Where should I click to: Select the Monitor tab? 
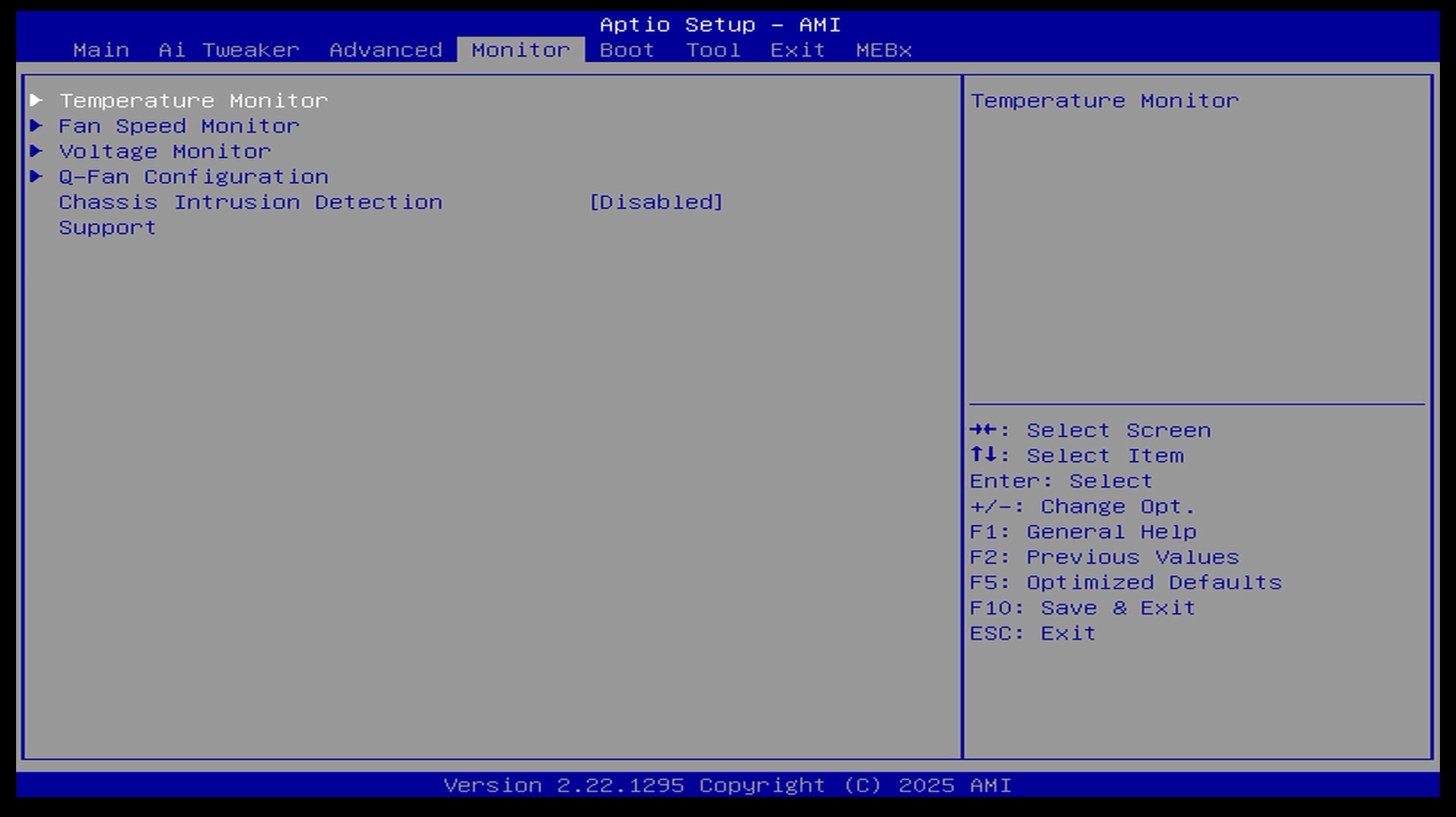tap(520, 50)
